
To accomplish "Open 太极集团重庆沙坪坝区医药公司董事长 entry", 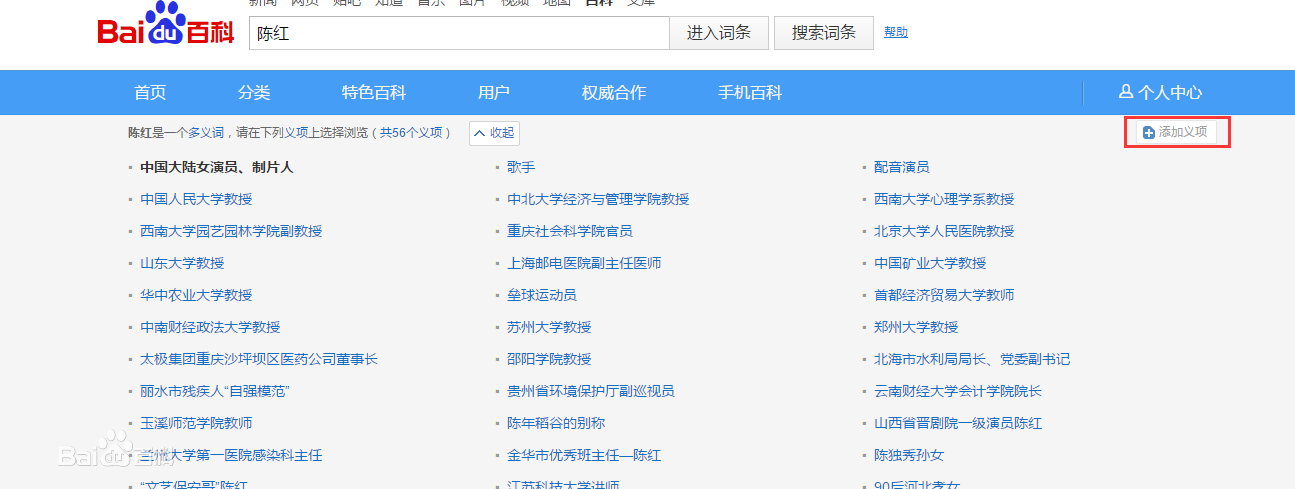I will click(x=259, y=359).
